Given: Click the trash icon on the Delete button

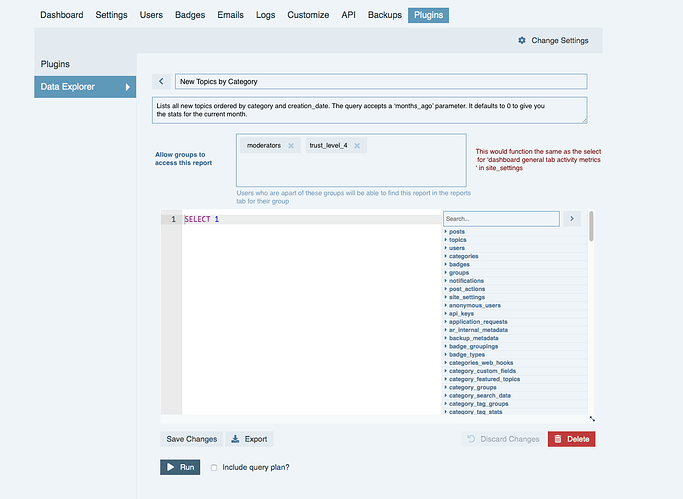Looking at the screenshot, I should [x=558, y=439].
